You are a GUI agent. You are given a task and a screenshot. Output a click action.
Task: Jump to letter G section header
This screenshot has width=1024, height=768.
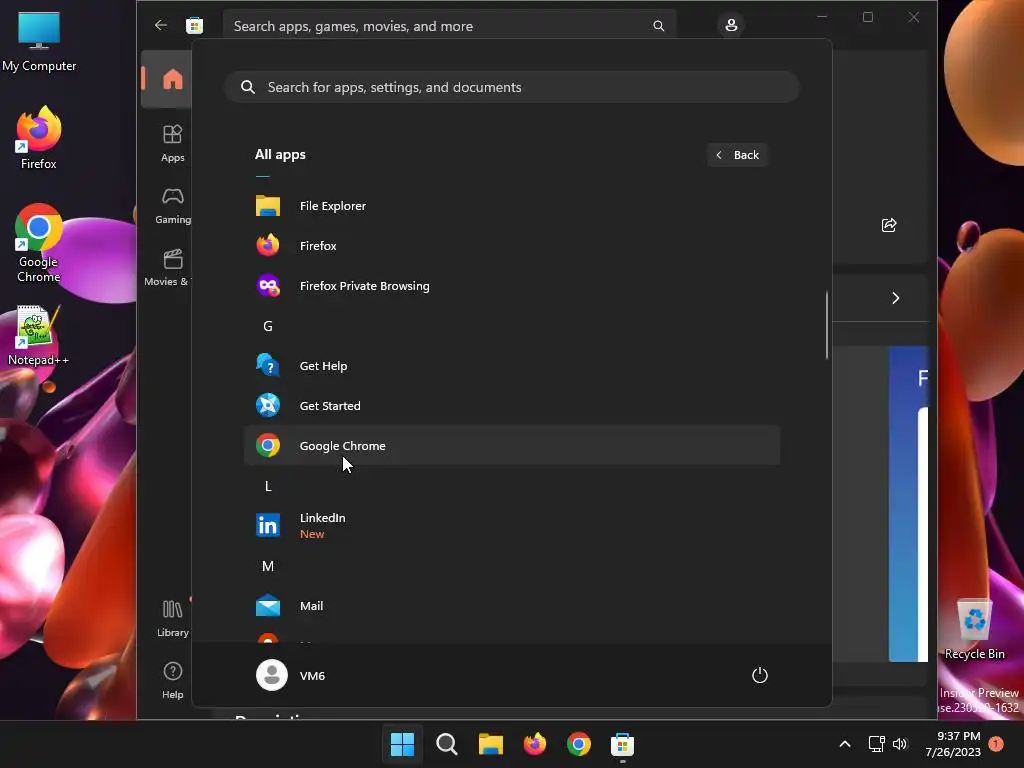tap(268, 326)
